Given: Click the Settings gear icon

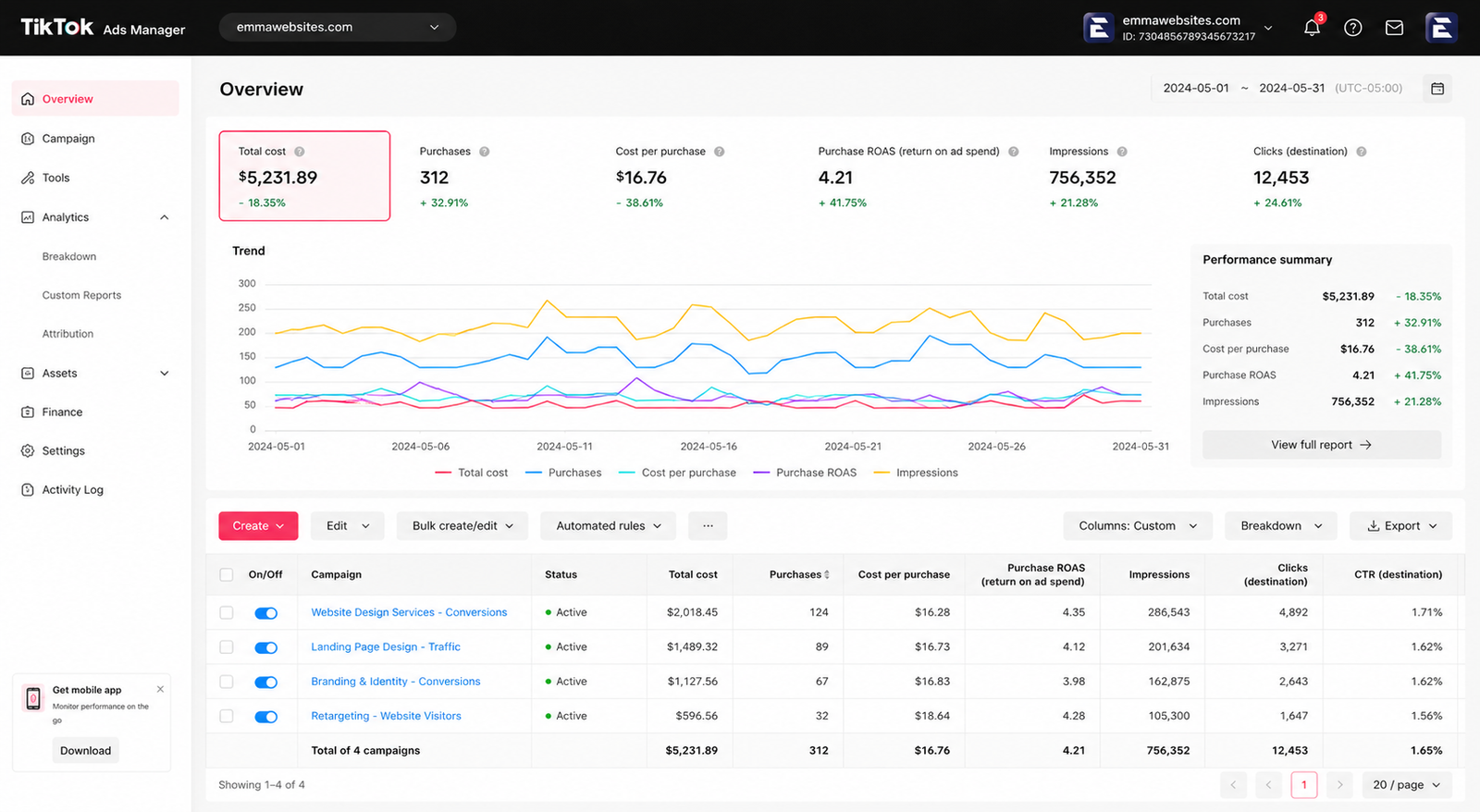Looking at the screenshot, I should coord(28,451).
